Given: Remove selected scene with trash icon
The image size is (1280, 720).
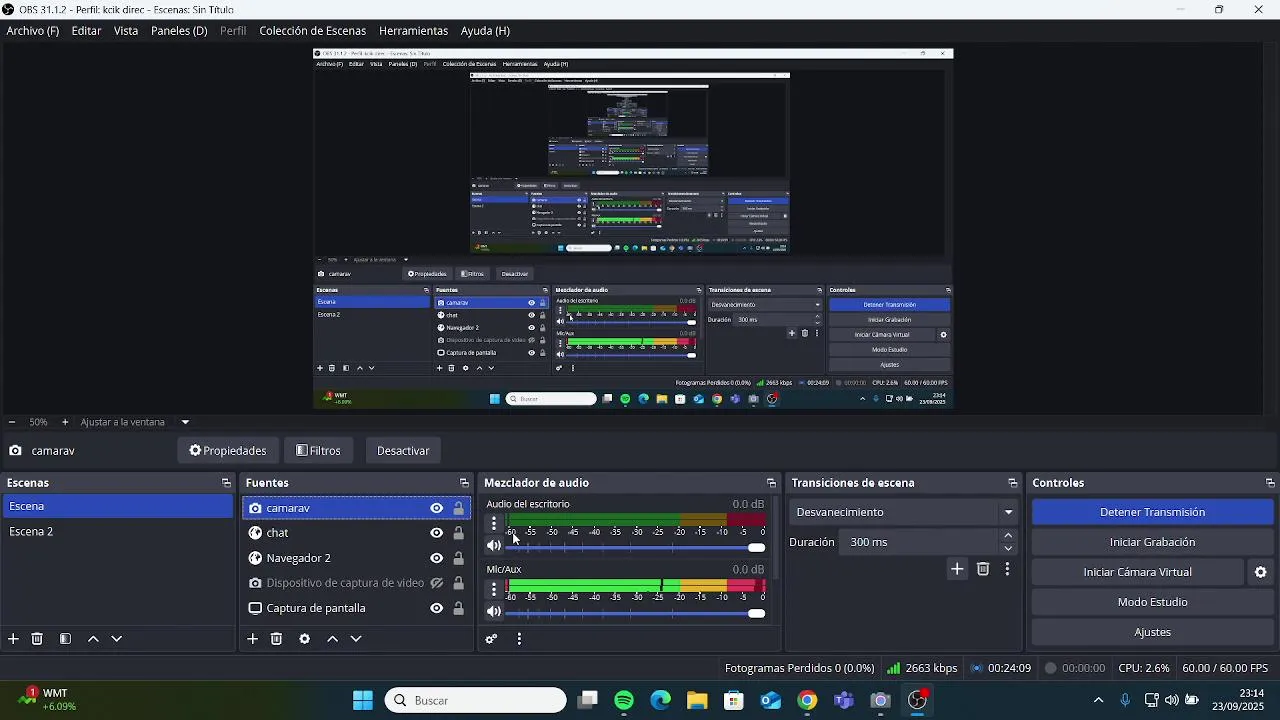Looking at the screenshot, I should 37,639.
